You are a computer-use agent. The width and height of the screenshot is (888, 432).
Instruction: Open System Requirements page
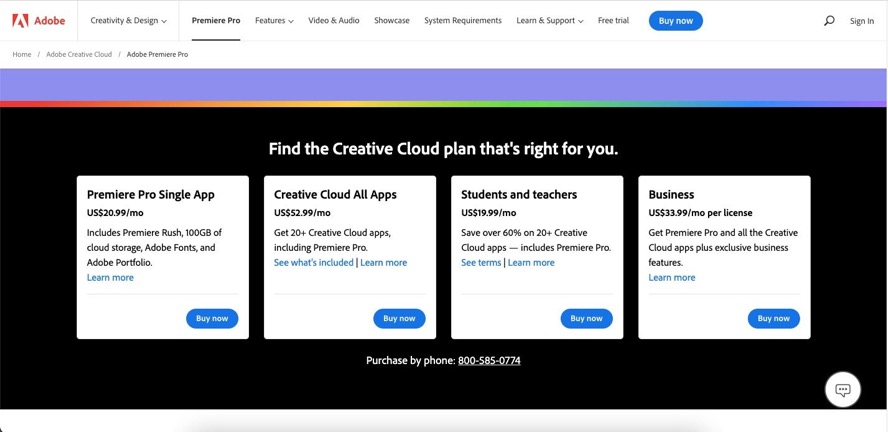click(x=463, y=20)
